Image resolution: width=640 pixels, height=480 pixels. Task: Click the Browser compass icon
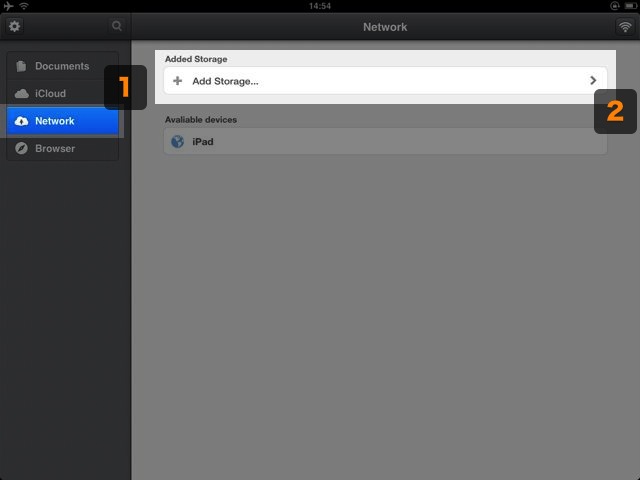(x=21, y=148)
